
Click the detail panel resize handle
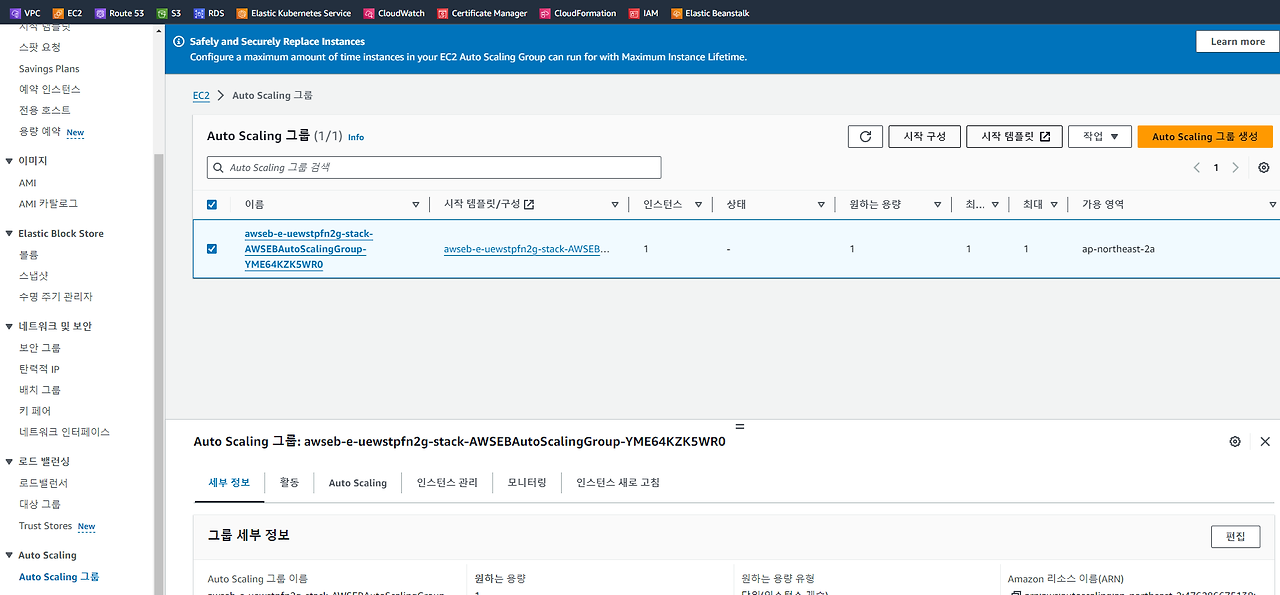click(739, 426)
